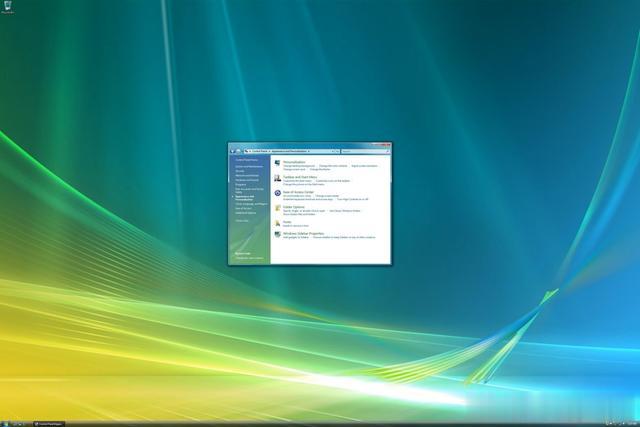Click Control Panel in the address bar
The image size is (640, 427).
coord(260,151)
